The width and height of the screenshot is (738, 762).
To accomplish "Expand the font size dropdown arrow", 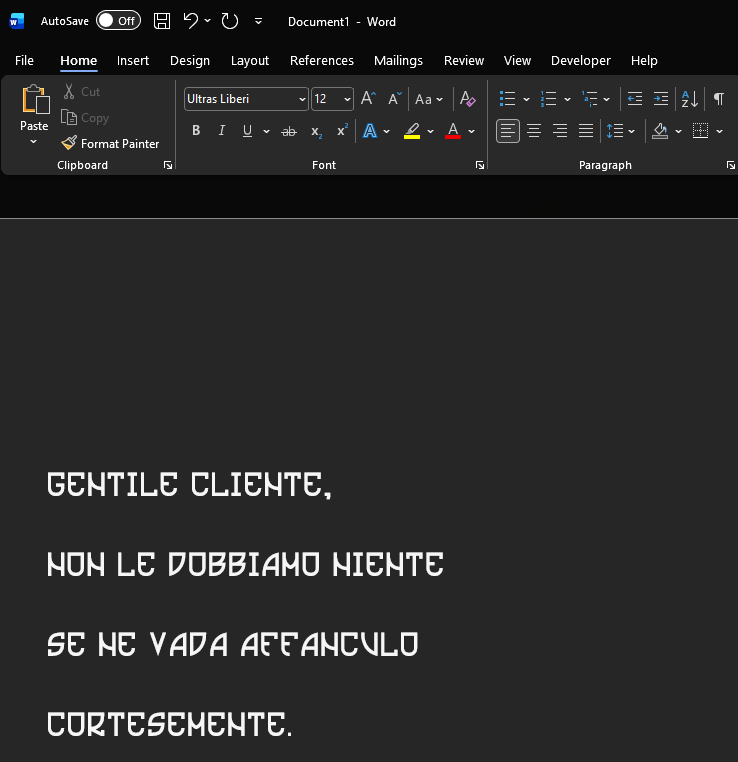I will coord(347,99).
